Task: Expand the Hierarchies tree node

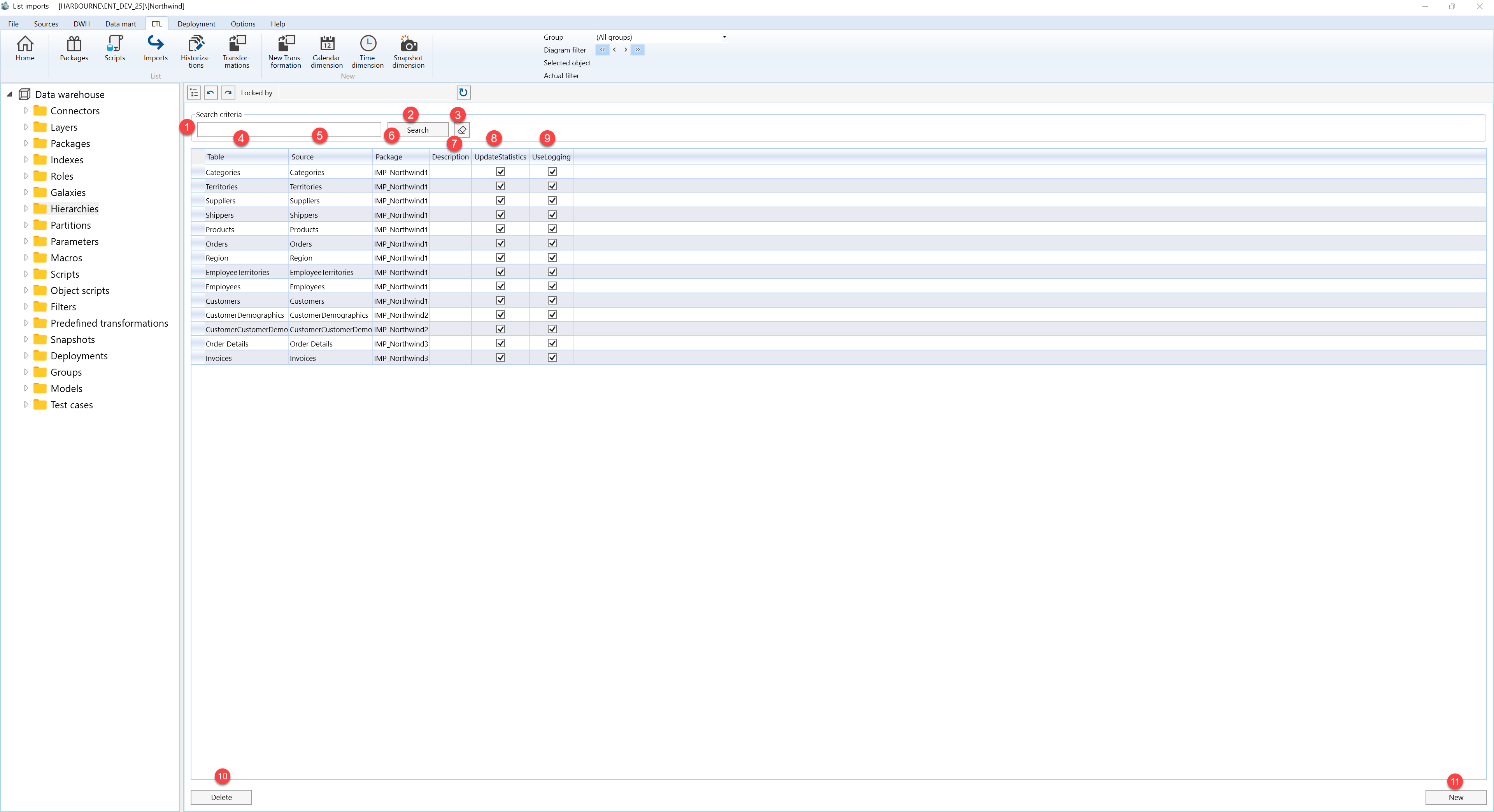Action: [x=26, y=209]
